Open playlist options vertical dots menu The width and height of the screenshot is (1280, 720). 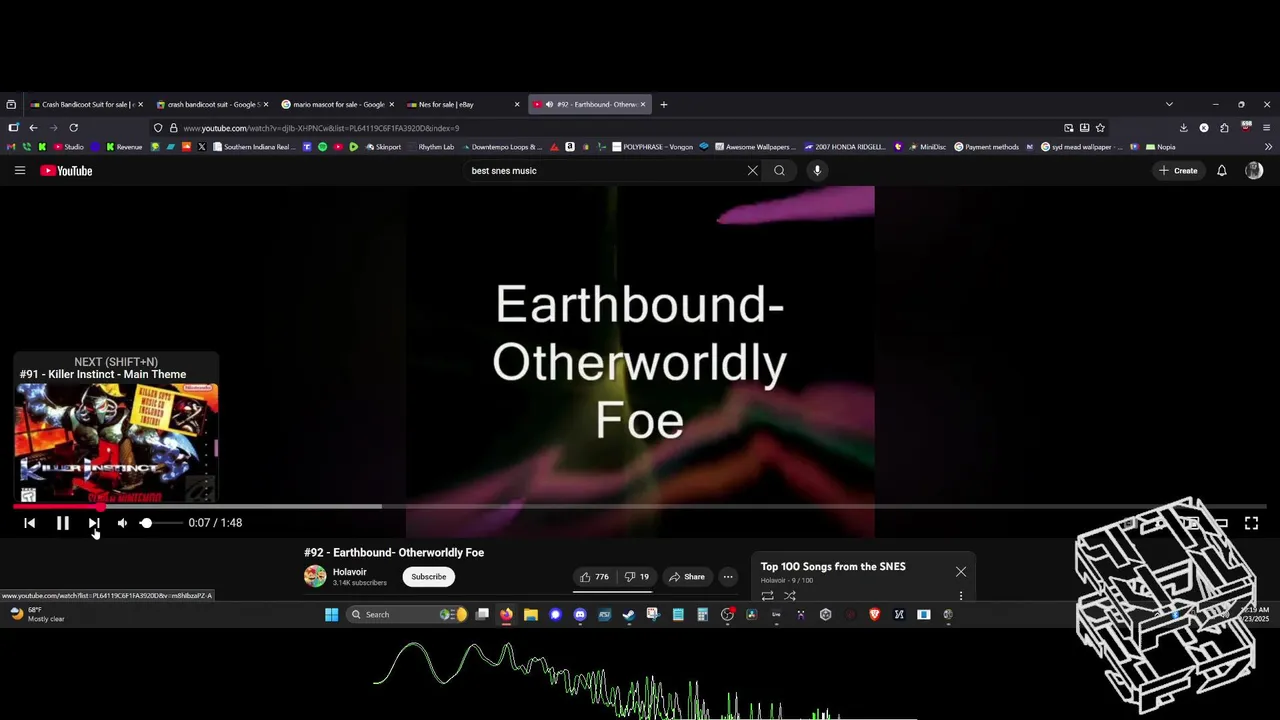coord(961,596)
